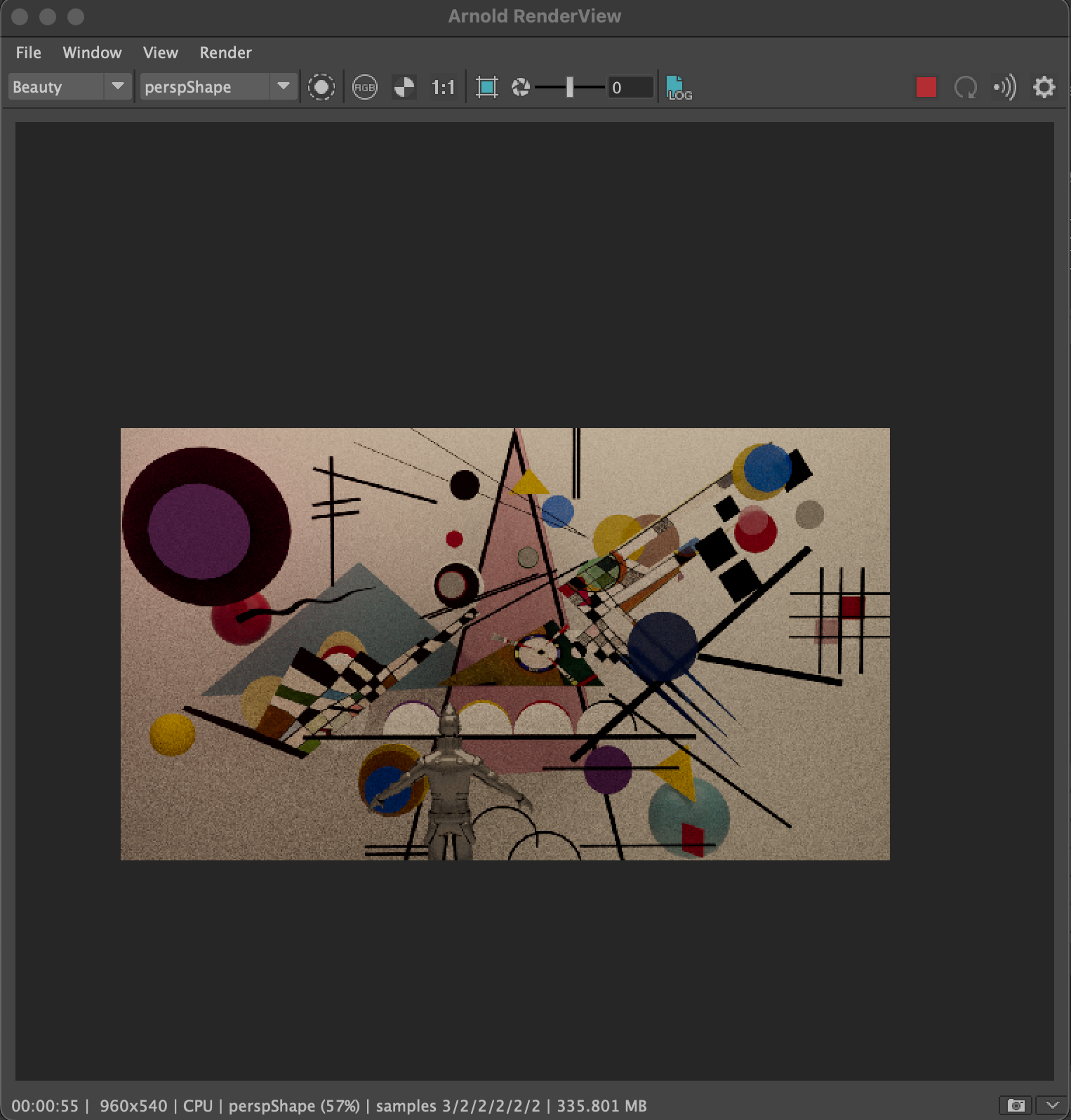
Task: Open the perspShape camera dropdown
Action: pos(218,87)
